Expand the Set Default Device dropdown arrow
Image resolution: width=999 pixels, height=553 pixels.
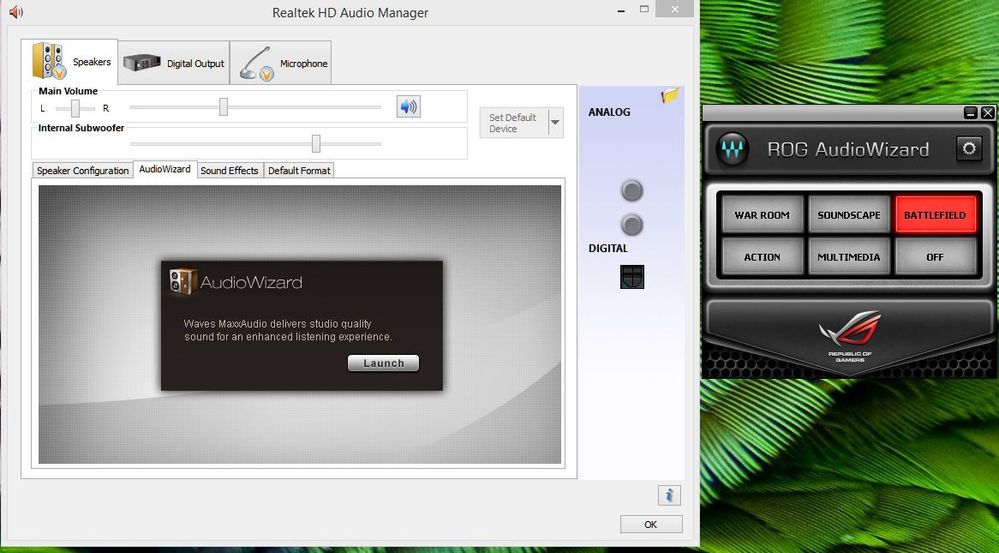click(556, 123)
